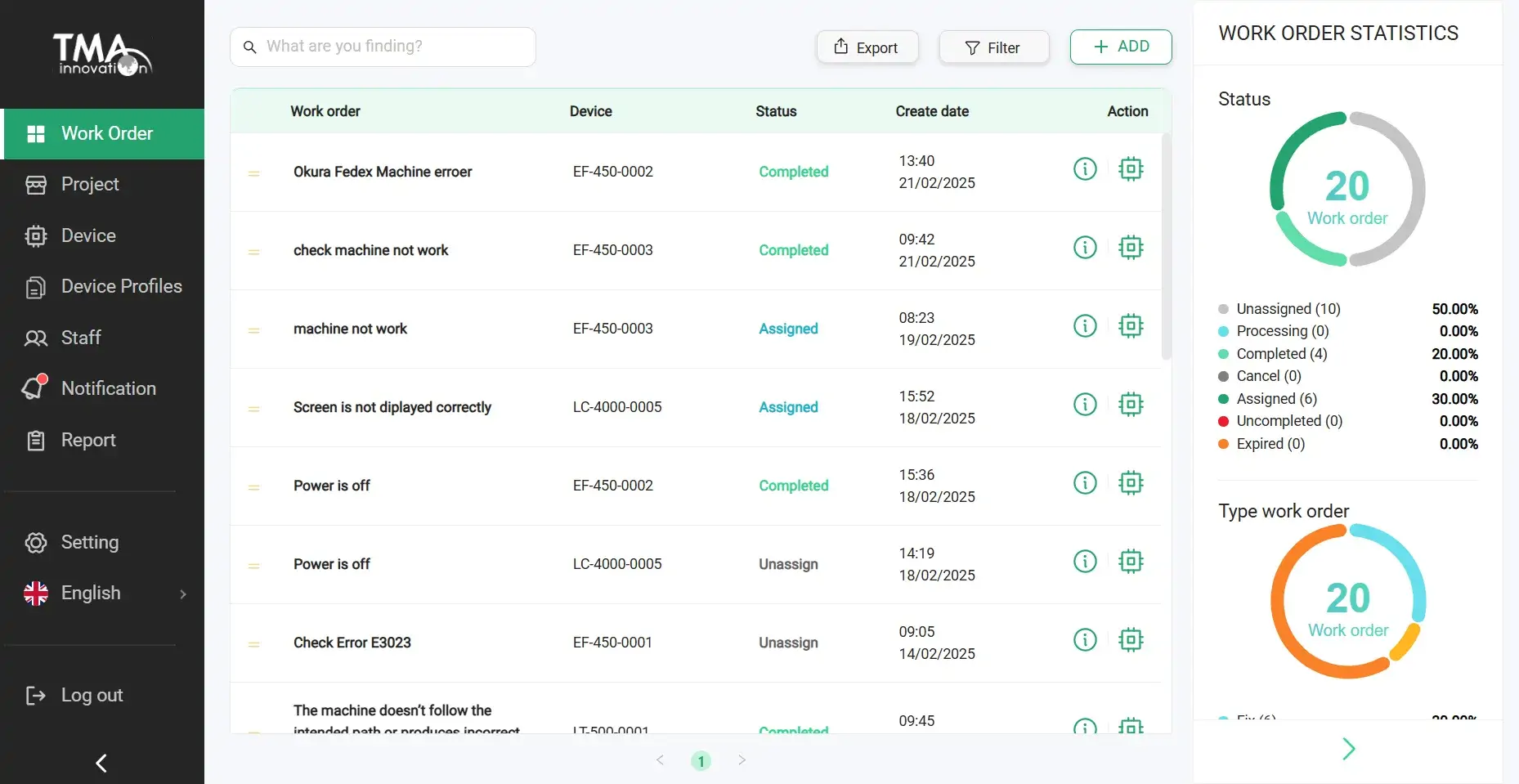
Task: Click the search magnifier icon
Action: tap(250, 47)
